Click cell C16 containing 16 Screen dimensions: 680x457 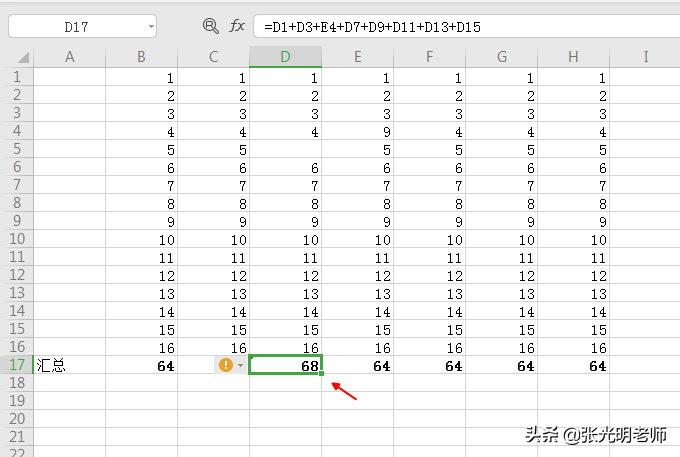tap(213, 347)
